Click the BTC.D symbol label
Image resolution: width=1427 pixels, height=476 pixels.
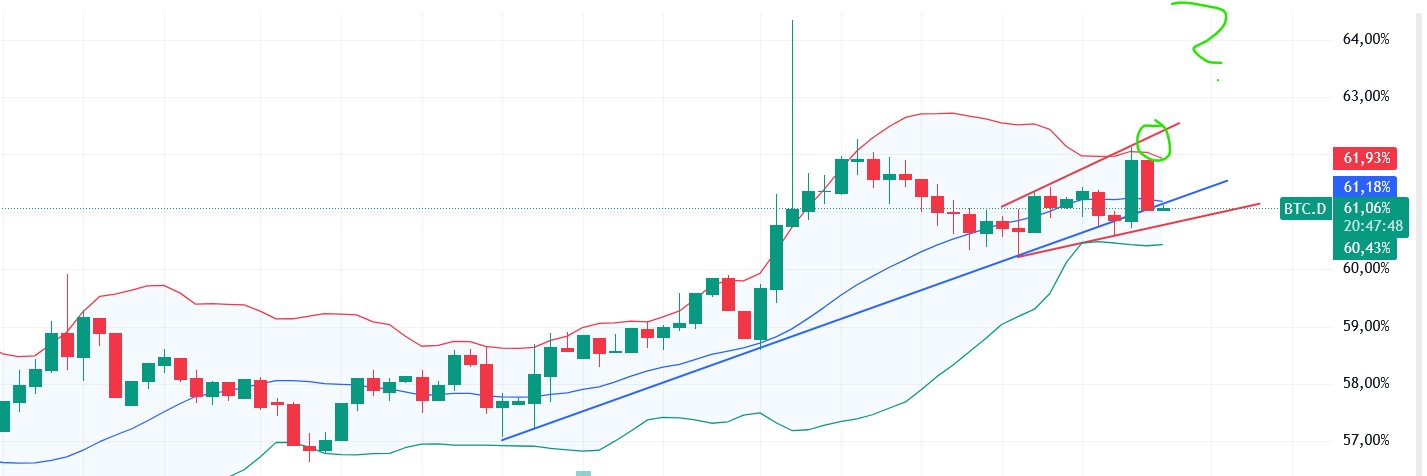point(1306,208)
